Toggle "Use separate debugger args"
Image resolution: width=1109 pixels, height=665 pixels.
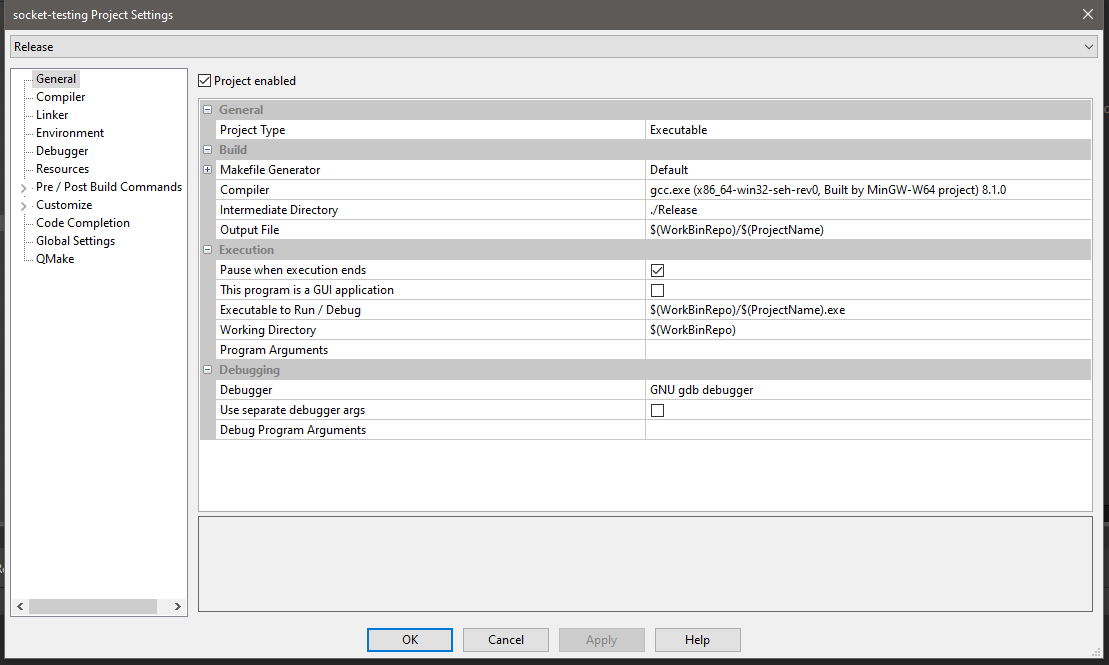(x=657, y=409)
